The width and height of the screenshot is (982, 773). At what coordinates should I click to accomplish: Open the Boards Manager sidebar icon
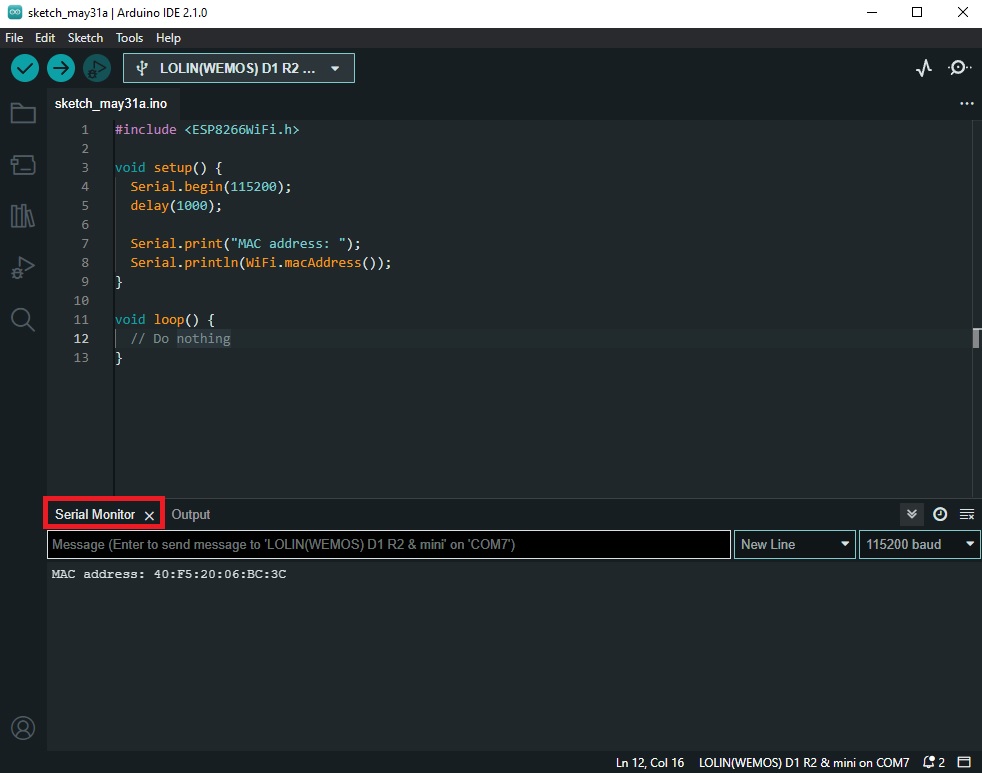click(x=22, y=164)
